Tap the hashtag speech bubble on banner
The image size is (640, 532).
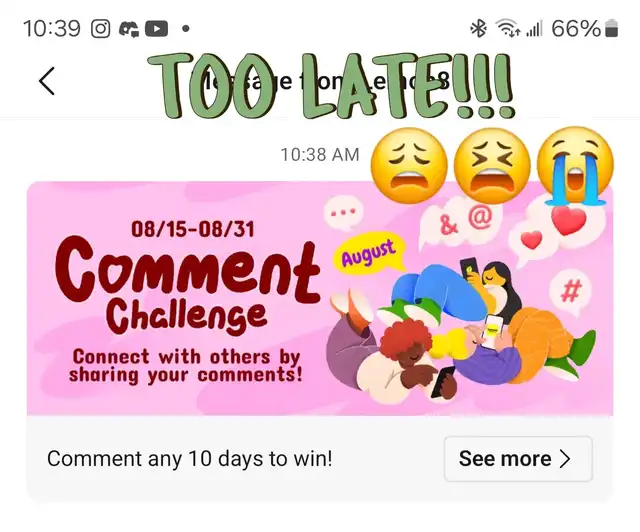(x=571, y=292)
